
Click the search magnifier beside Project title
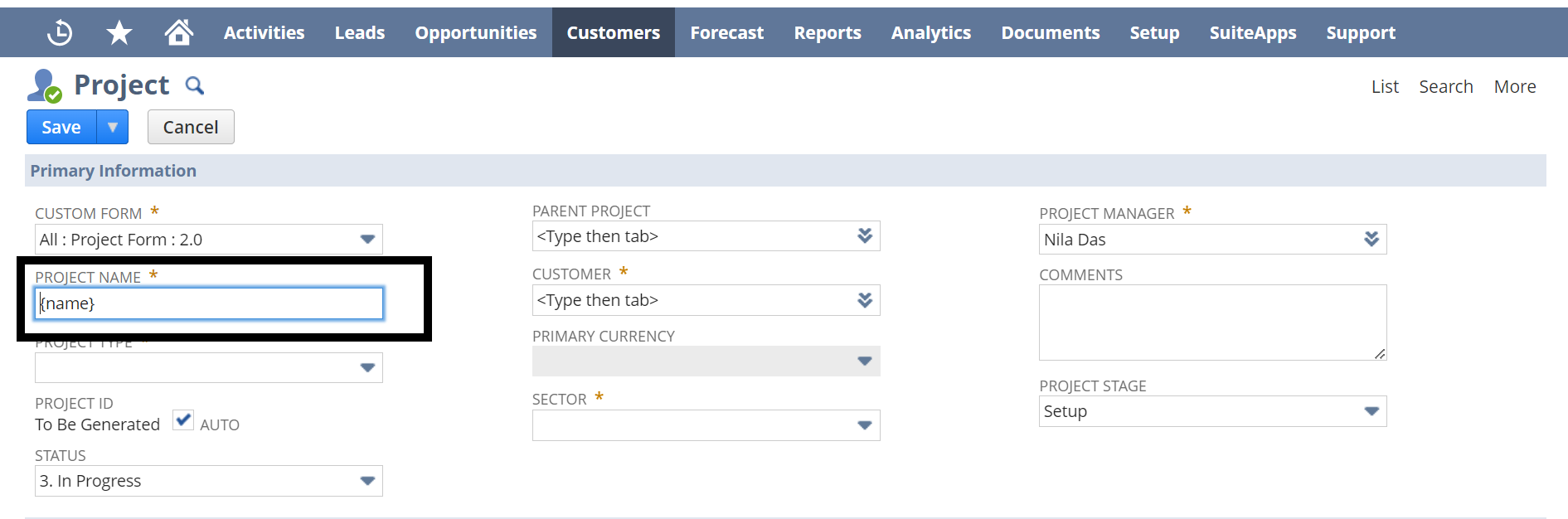(x=194, y=85)
